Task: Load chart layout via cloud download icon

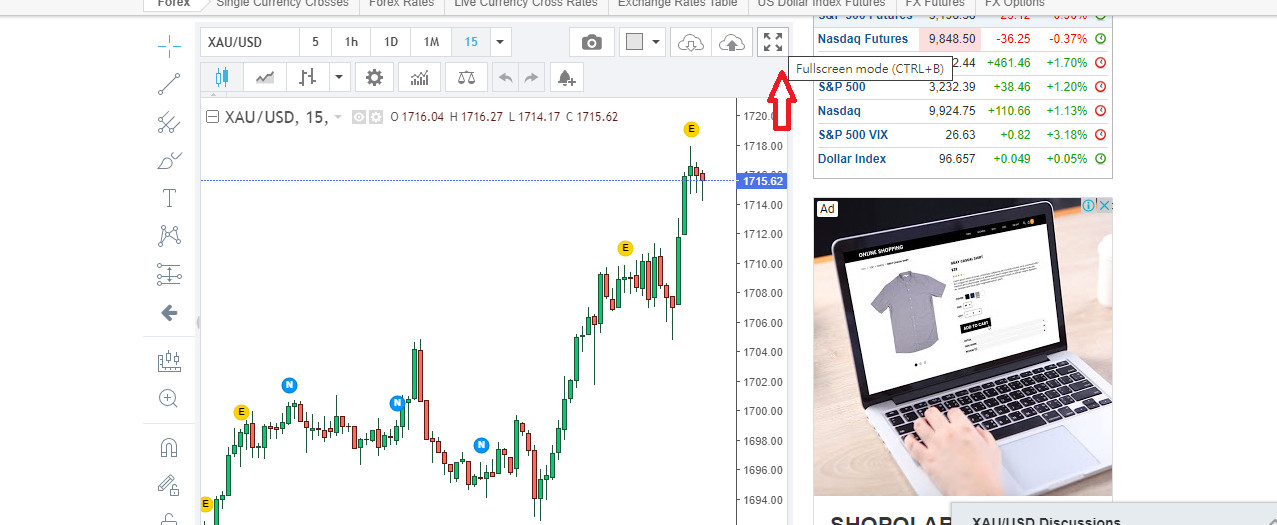Action: pos(691,42)
